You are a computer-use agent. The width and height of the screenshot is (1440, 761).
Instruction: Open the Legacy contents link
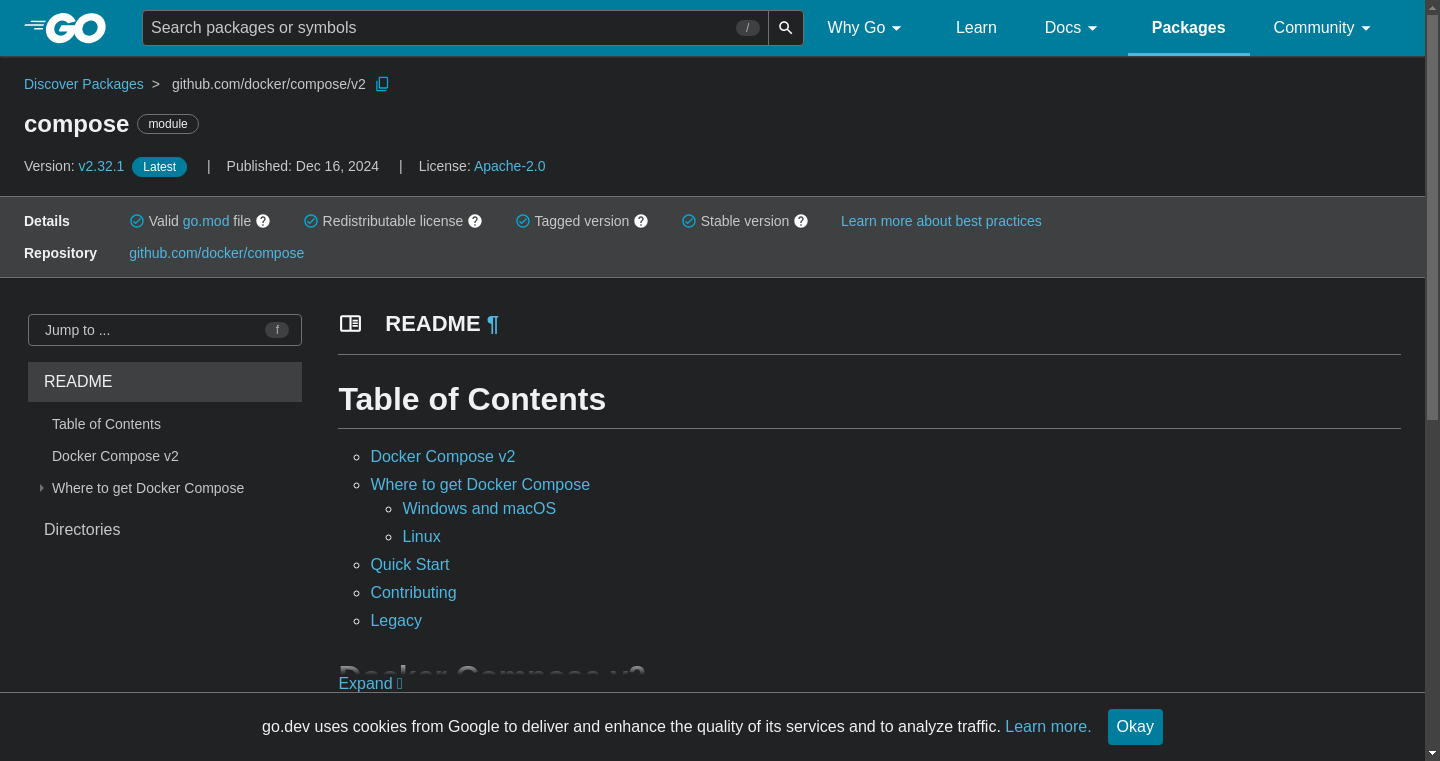pos(396,620)
